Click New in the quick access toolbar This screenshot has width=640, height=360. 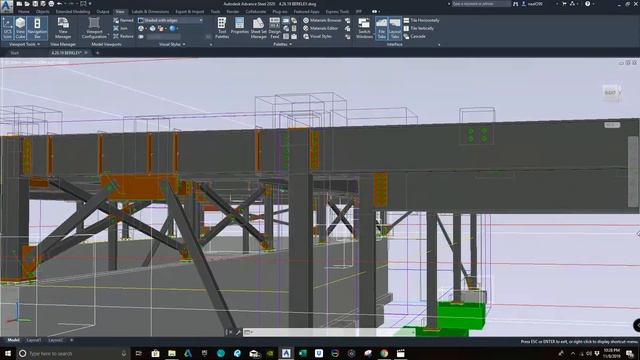pyautogui.click(x=19, y=4)
